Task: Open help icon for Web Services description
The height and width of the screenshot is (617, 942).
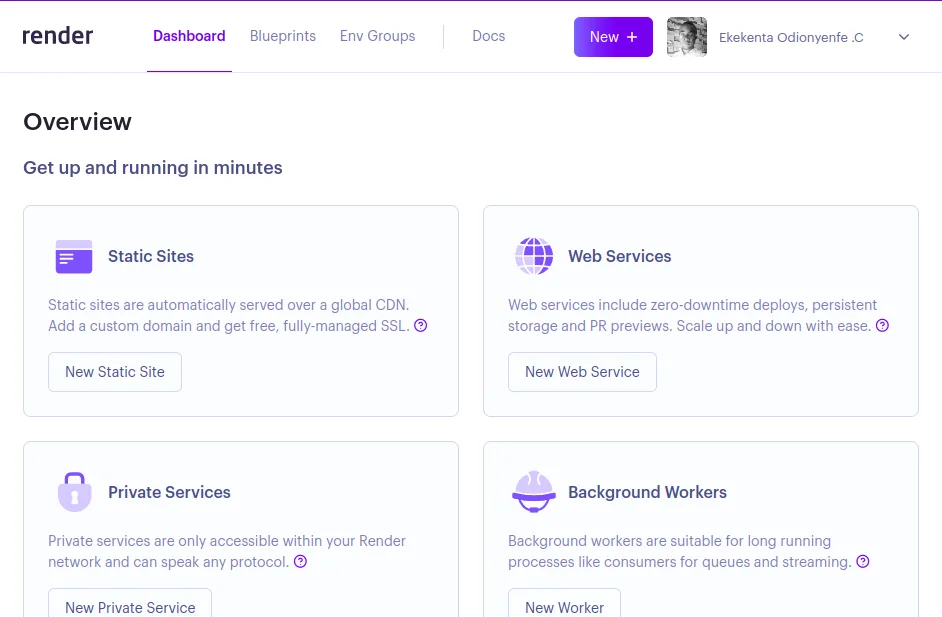Action: coord(882,326)
